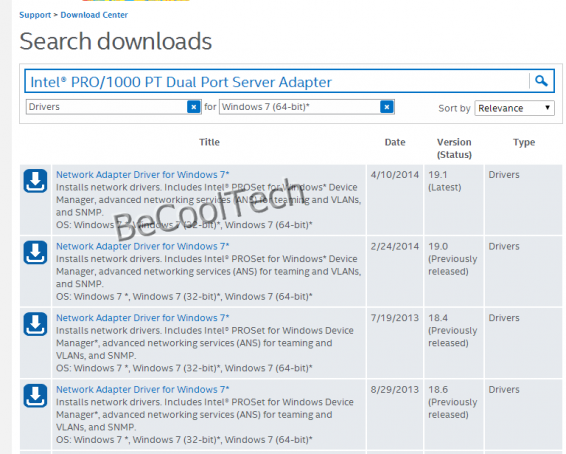Image resolution: width=566 pixels, height=454 pixels.
Task: Download version 19.0 driver icon
Action: (x=35, y=252)
